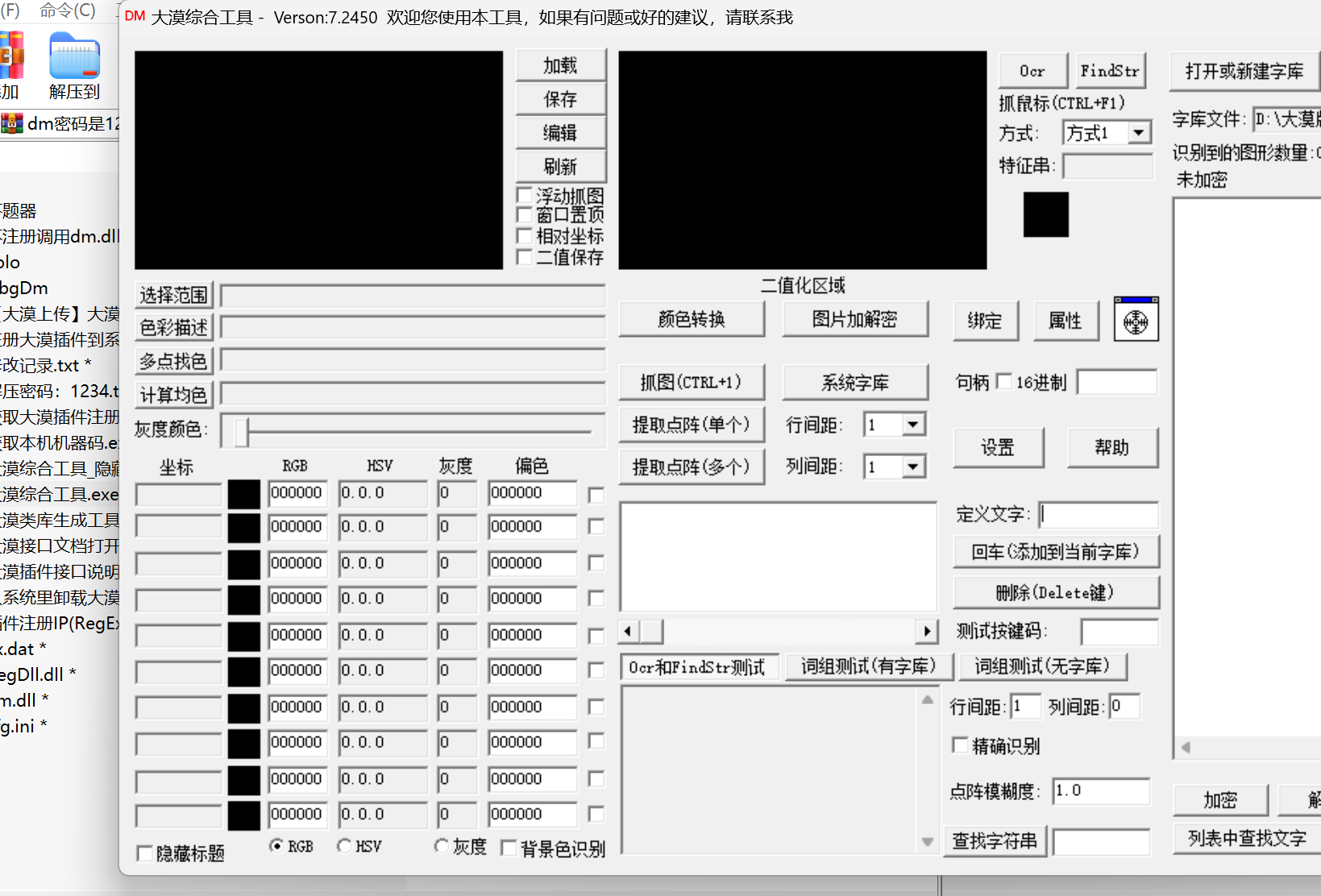Toggle the 精确识别 checkbox
Screen dimensions: 1321x896
tap(960, 745)
